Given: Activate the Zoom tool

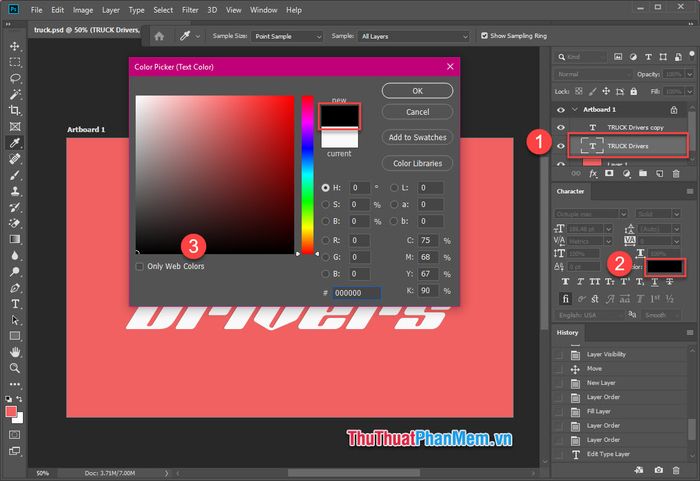Looking at the screenshot, I should [15, 368].
